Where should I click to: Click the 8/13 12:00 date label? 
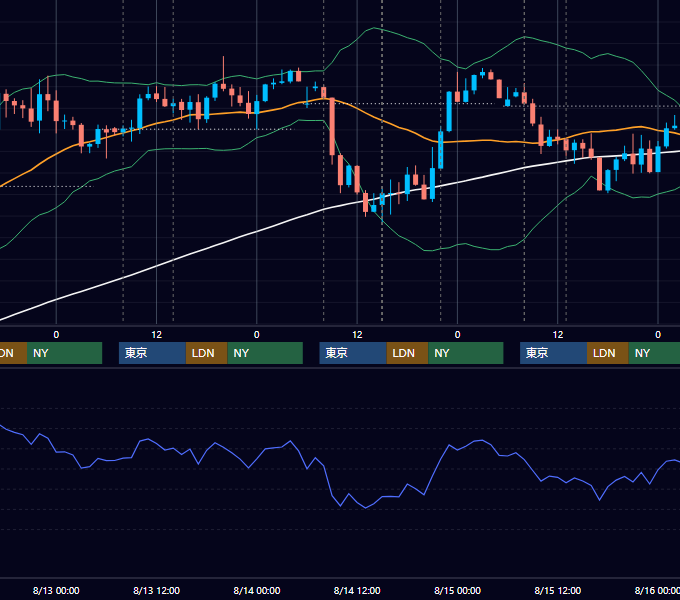click(156, 590)
